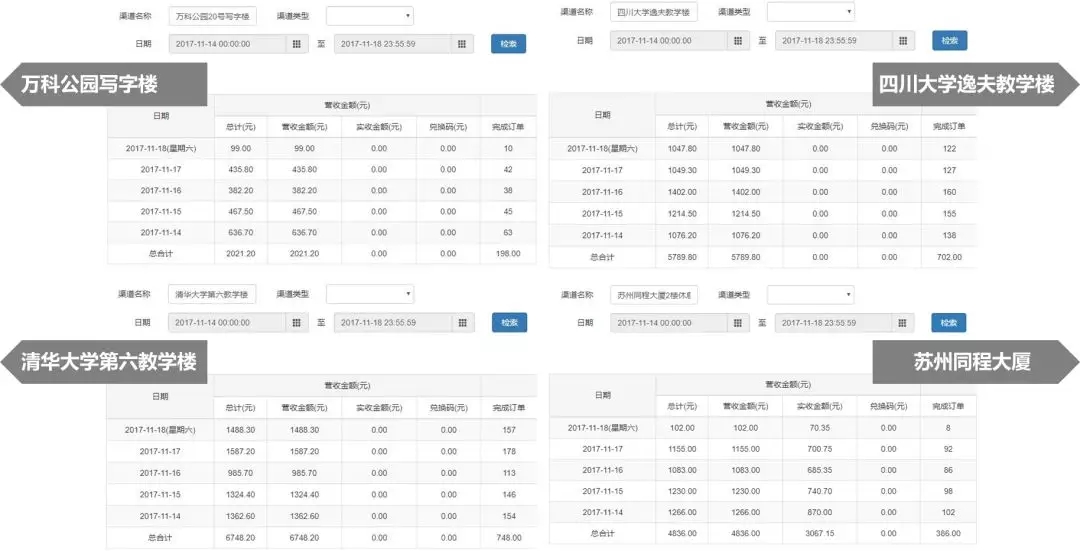Click 兑换码(元) column header in 万科公园 table
Screen dimensions: 1080x551
[448, 127]
